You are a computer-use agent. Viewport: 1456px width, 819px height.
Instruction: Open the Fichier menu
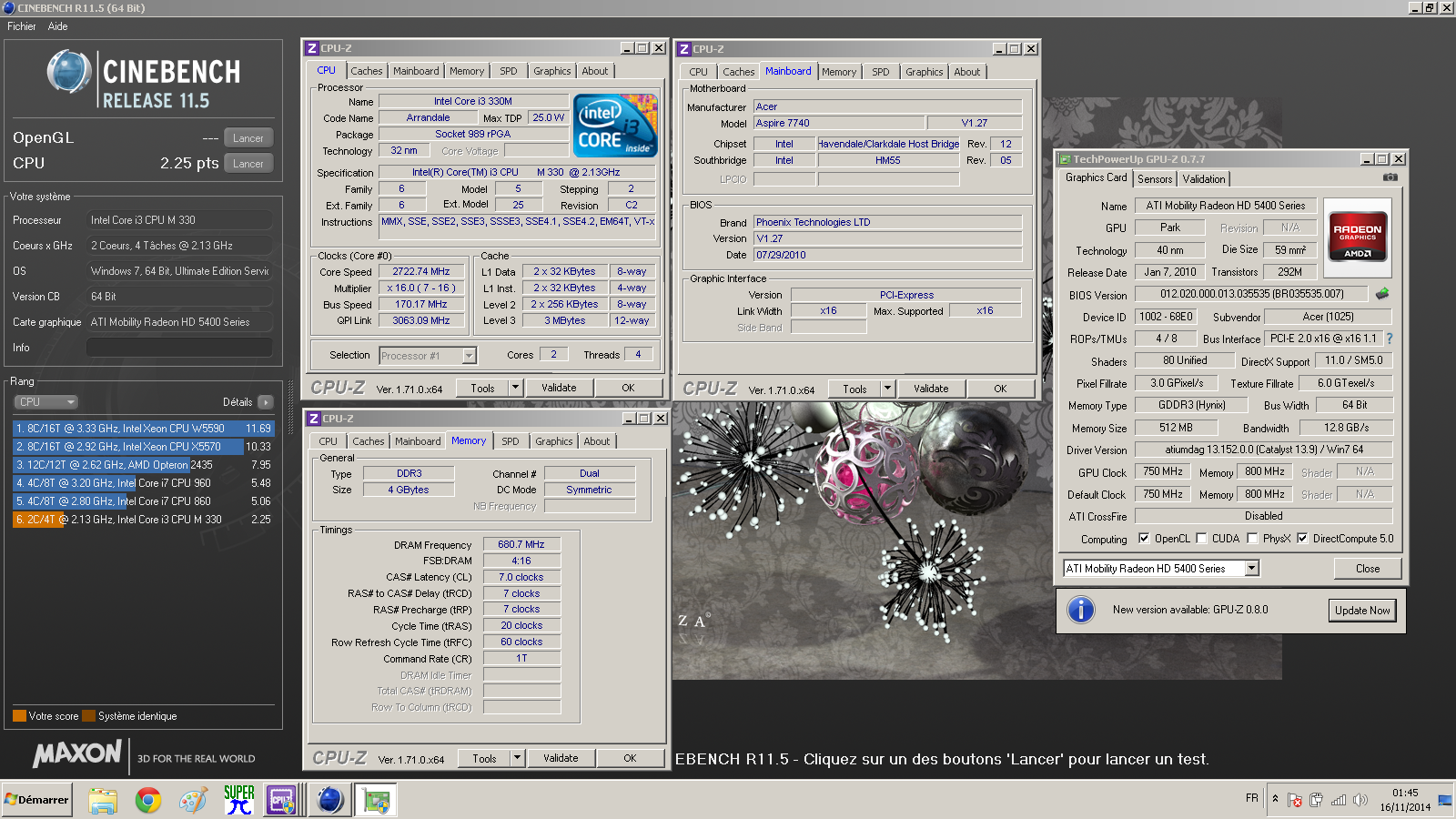[22, 26]
